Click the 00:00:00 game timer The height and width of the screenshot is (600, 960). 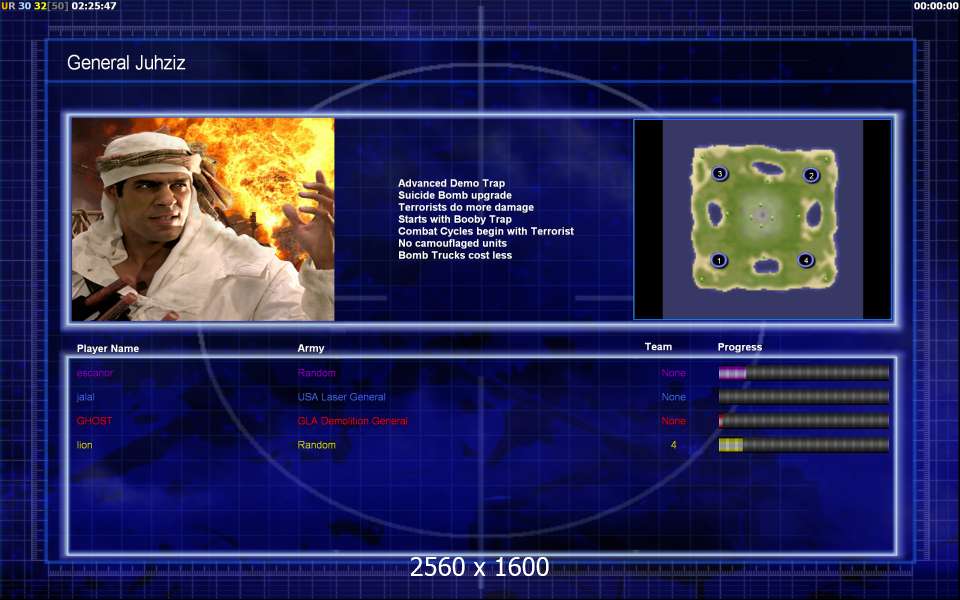tap(936, 6)
